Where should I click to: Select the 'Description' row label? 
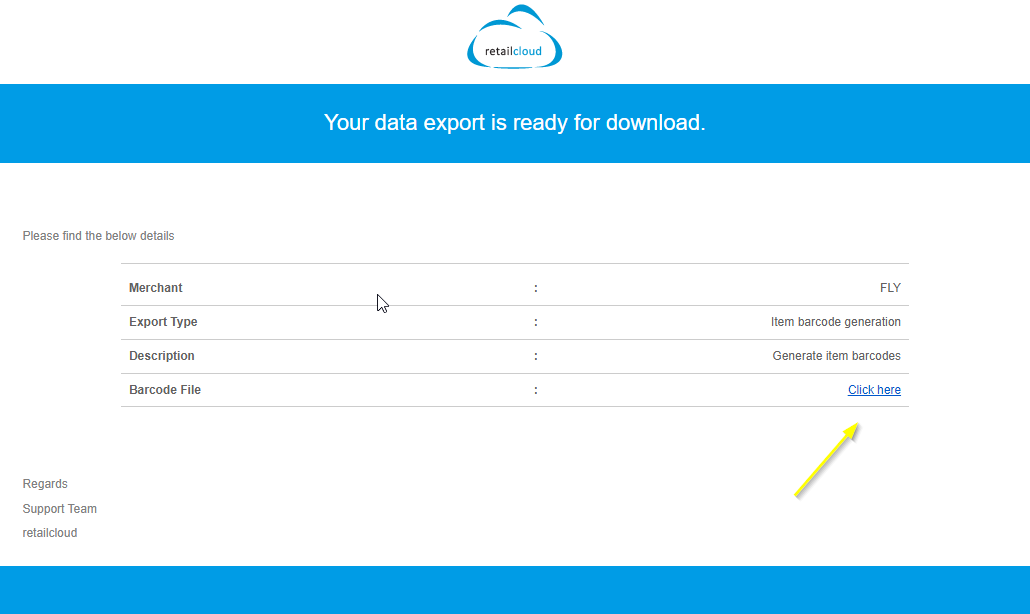162,356
